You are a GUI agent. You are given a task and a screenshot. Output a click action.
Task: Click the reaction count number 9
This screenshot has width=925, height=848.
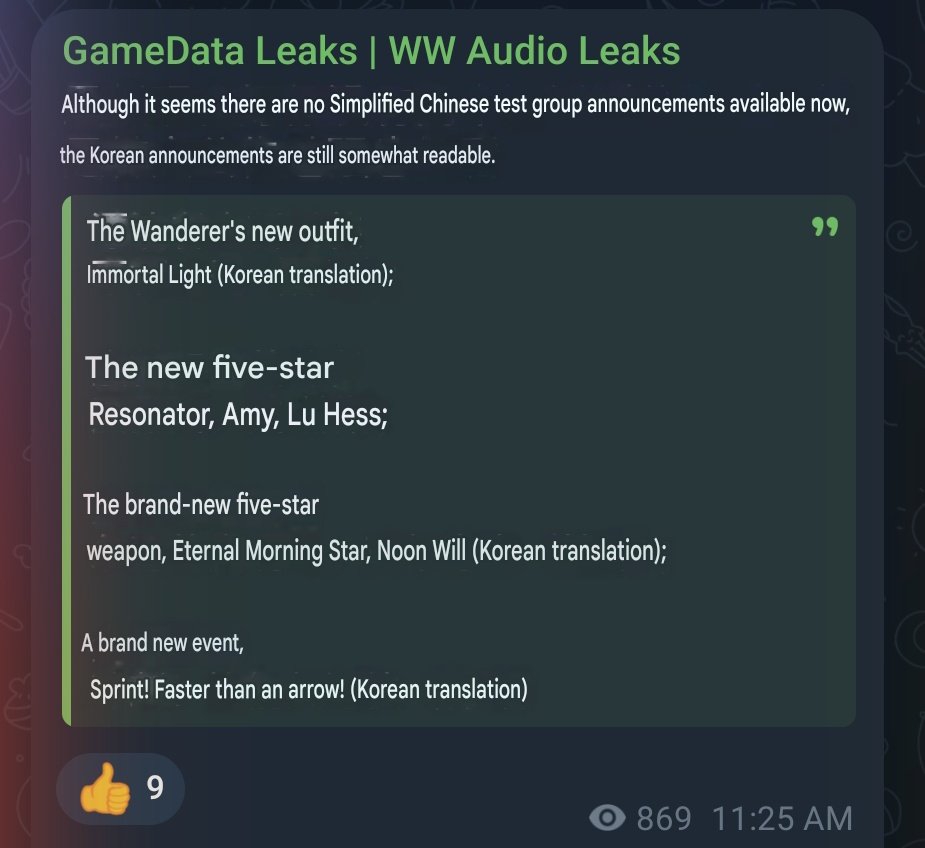tap(155, 788)
